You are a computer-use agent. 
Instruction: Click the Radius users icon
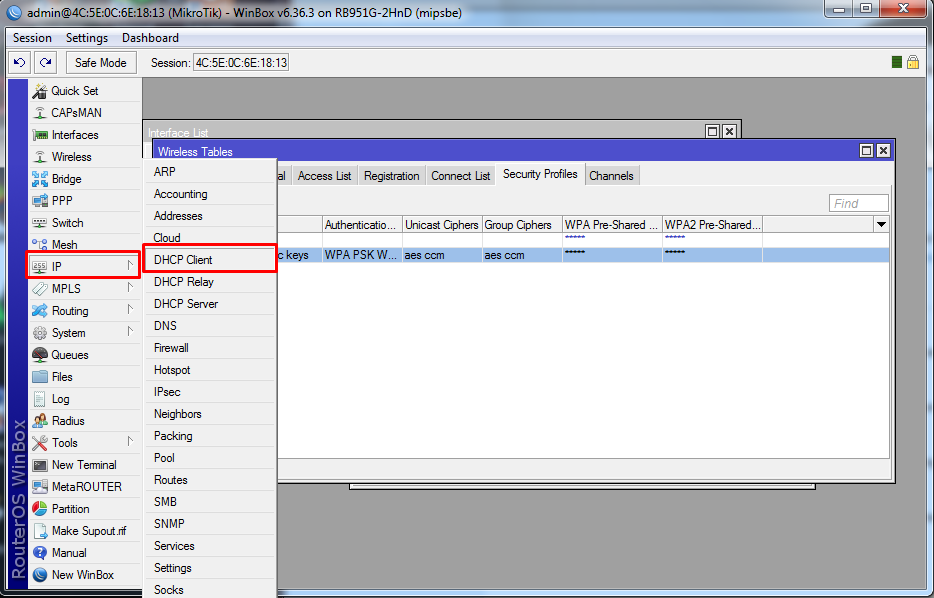(40, 421)
